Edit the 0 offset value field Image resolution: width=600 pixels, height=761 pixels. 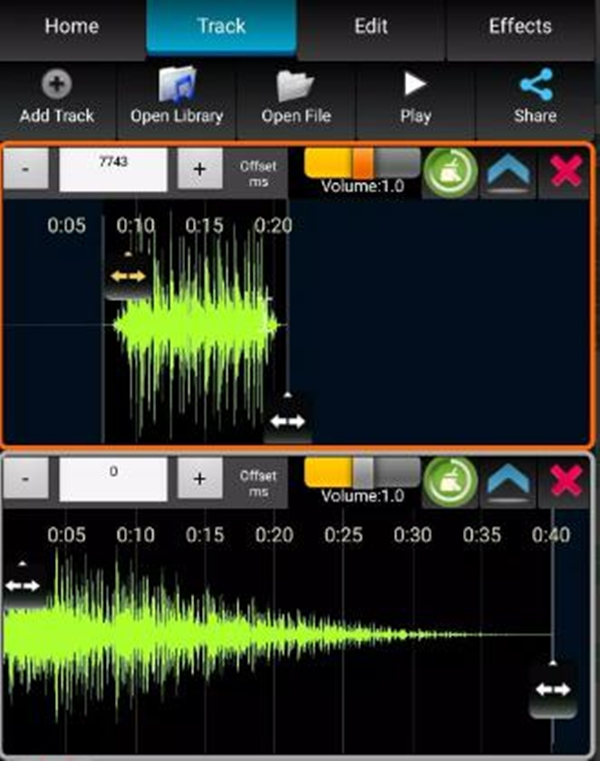click(113, 479)
